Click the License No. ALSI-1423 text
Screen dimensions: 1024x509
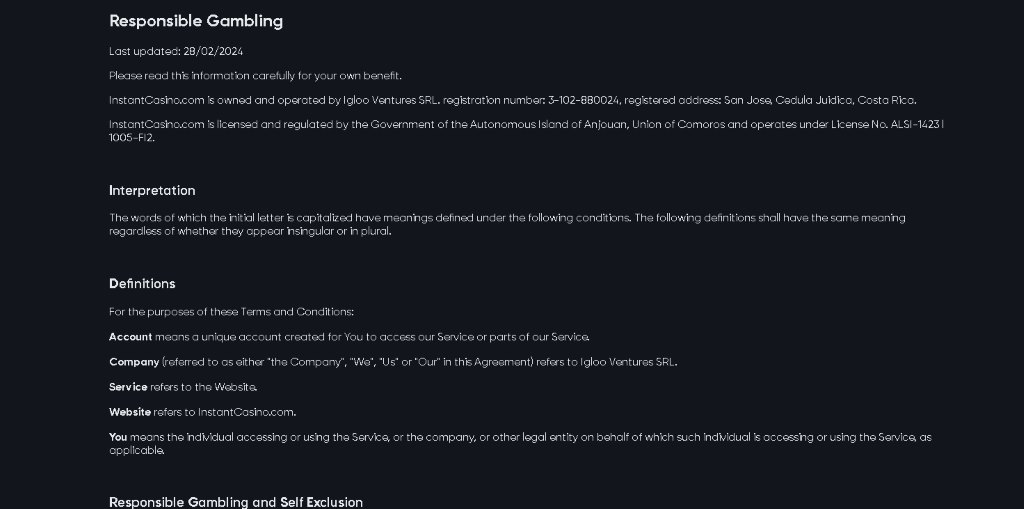(x=885, y=125)
